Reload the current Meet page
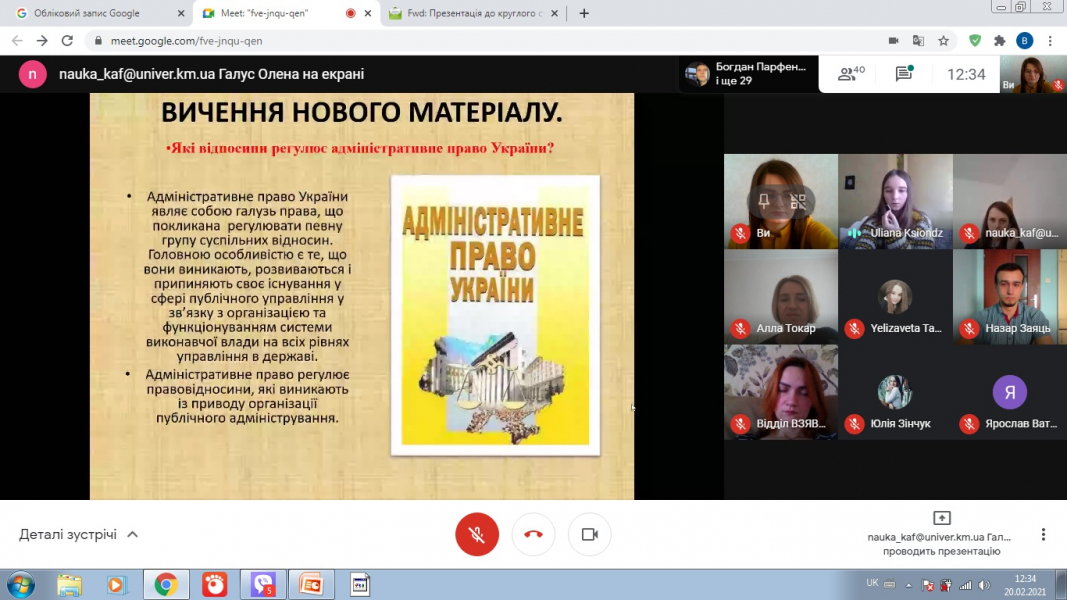 tap(67, 41)
